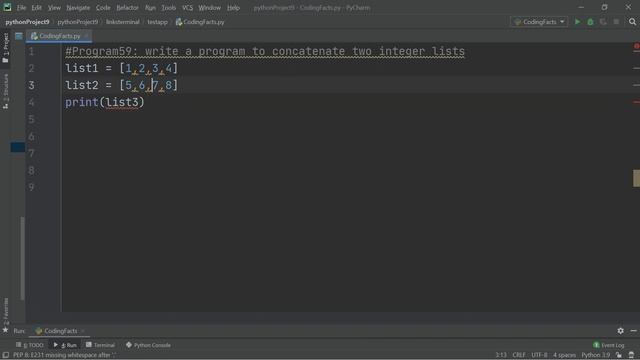Click the Favorites star icon
This screenshot has width=640, height=360.
click(5, 330)
